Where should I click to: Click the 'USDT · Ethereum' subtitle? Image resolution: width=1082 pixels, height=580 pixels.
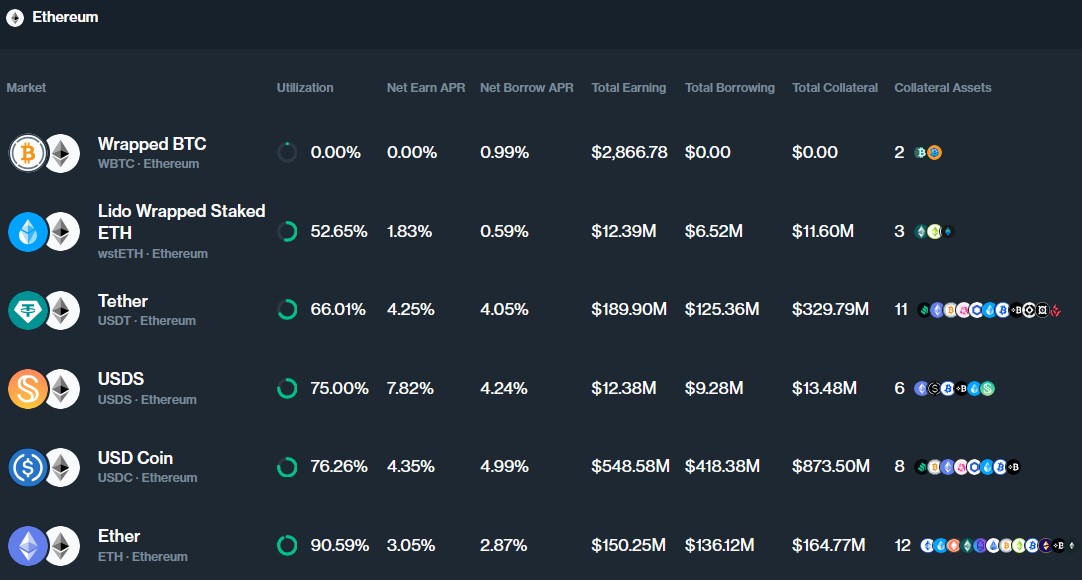pos(147,321)
